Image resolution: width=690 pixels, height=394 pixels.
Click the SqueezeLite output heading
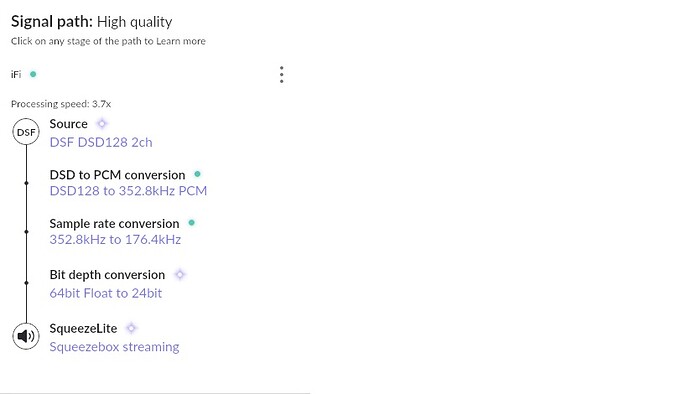coord(83,328)
